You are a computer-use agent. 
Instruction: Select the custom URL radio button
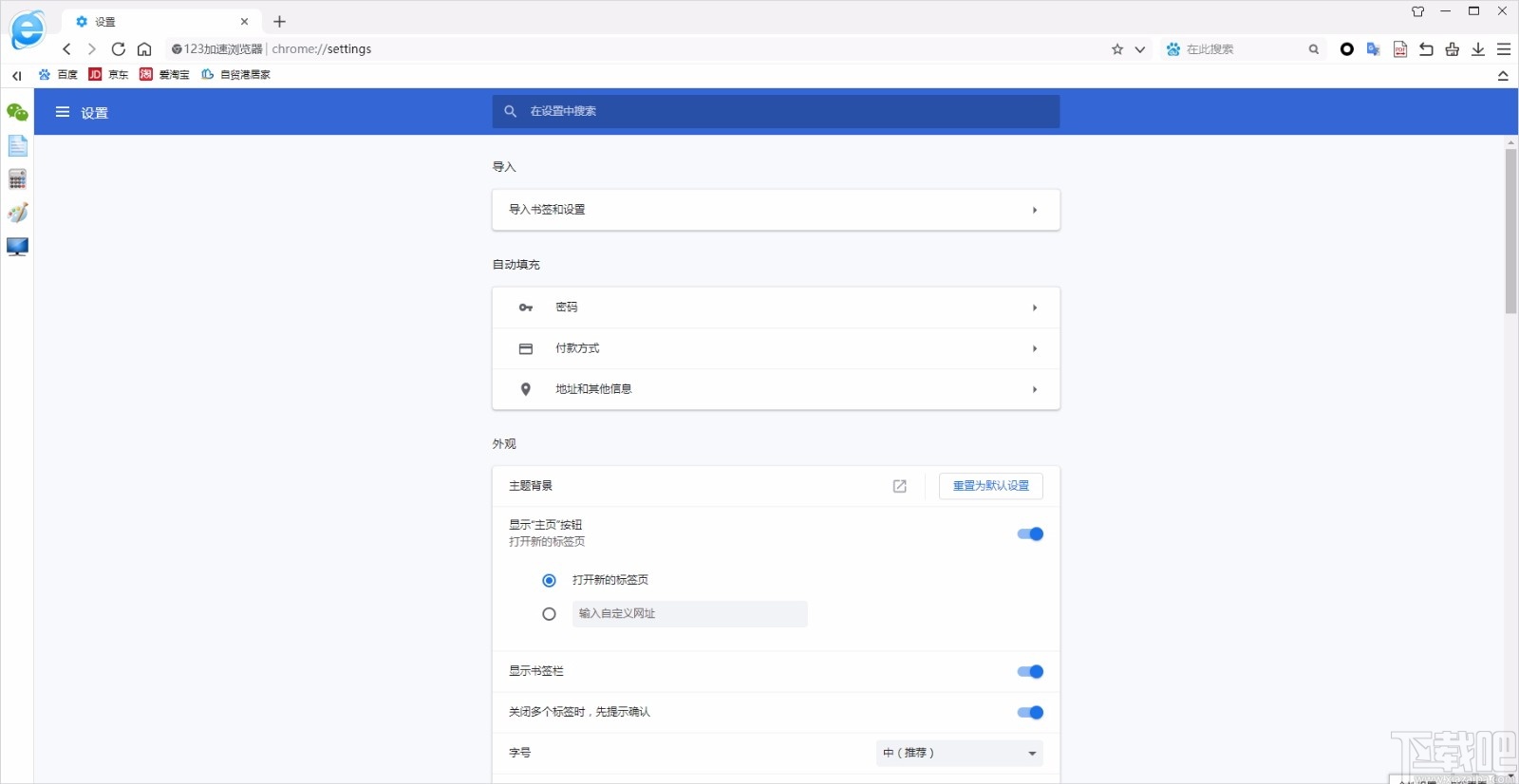coord(549,614)
